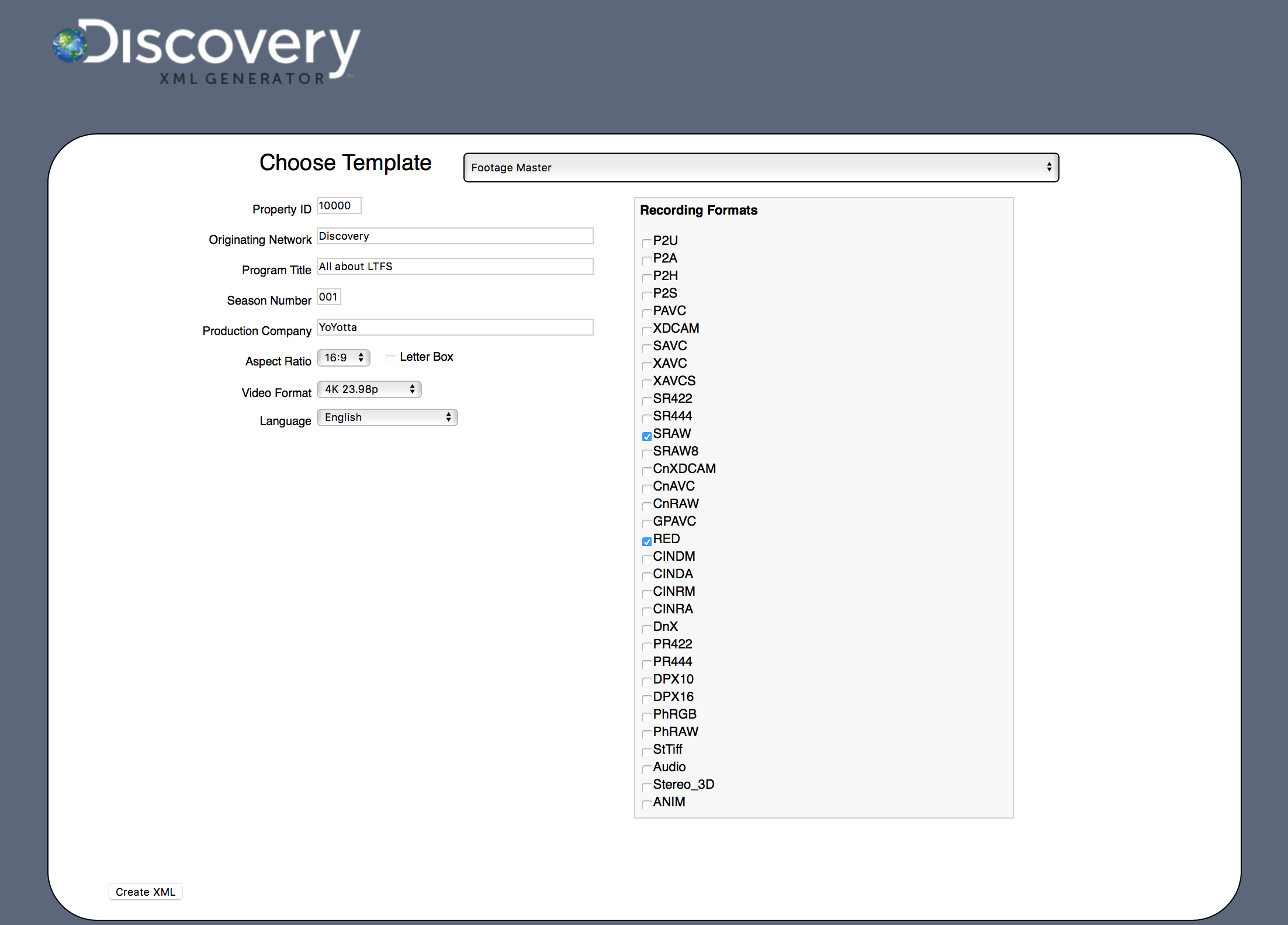
Task: Open the Choose Template dropdown
Action: (761, 168)
